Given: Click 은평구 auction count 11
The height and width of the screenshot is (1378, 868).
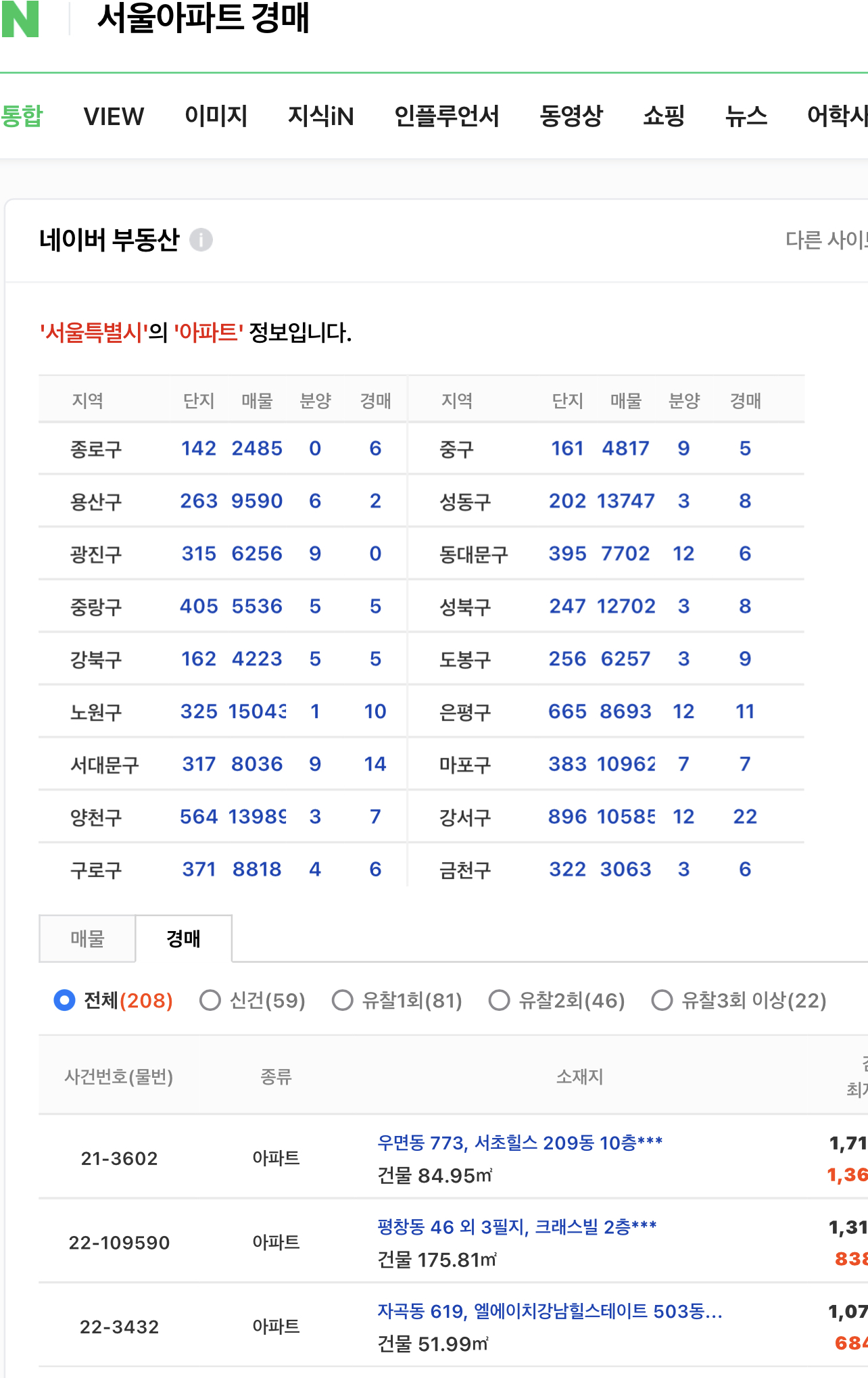Looking at the screenshot, I should (x=745, y=711).
